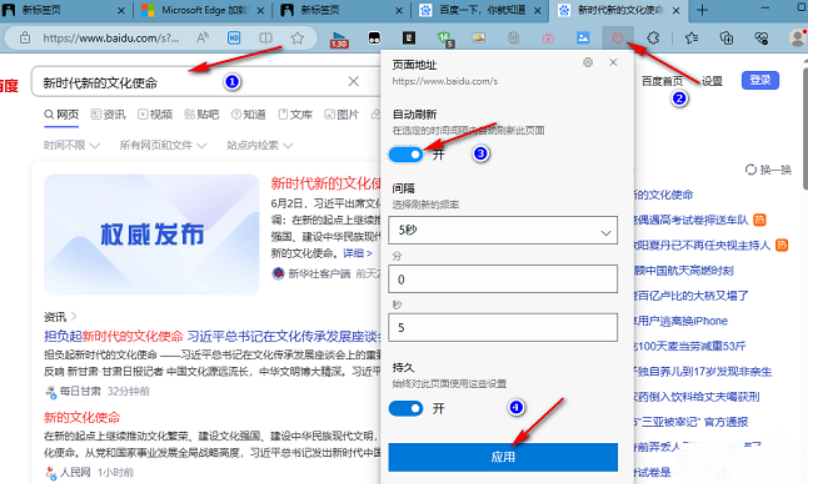The height and width of the screenshot is (484, 813).
Task: Click the 权威发布 thumbnail image
Action: tap(151, 234)
